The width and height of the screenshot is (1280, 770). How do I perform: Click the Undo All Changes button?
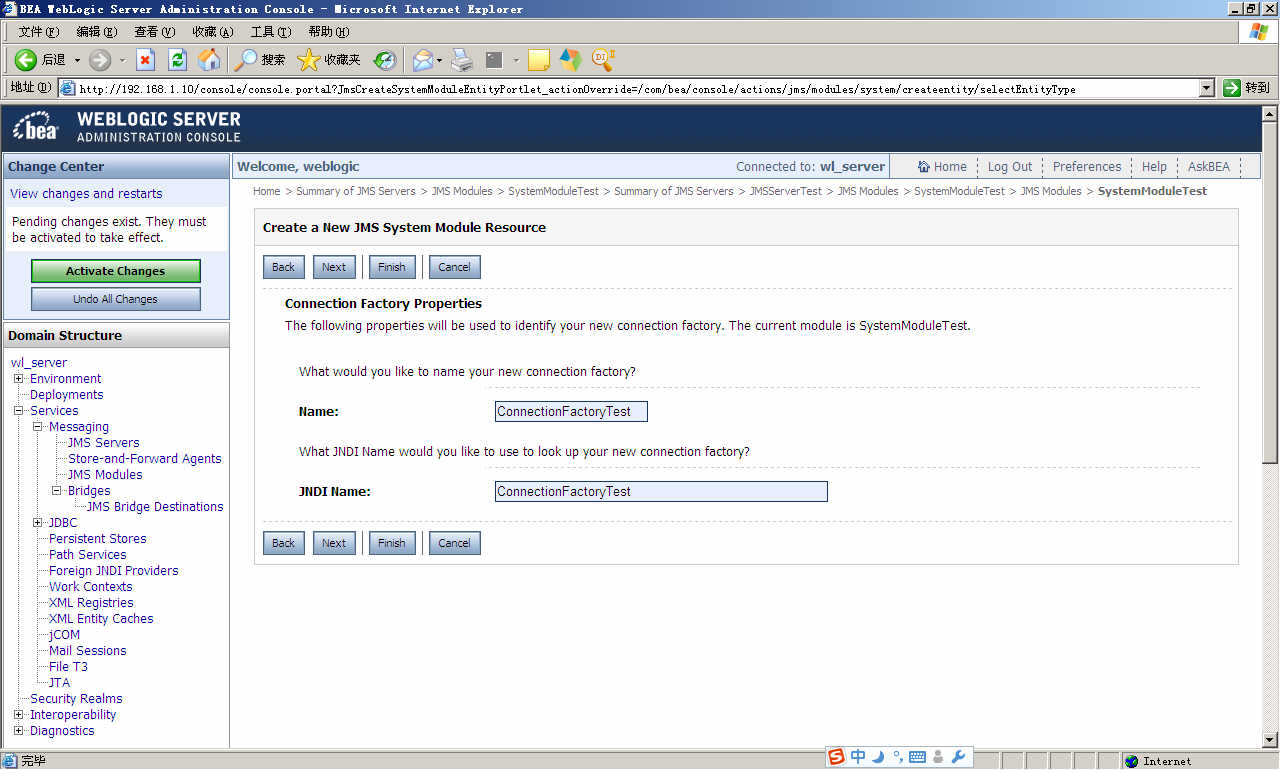(x=116, y=299)
